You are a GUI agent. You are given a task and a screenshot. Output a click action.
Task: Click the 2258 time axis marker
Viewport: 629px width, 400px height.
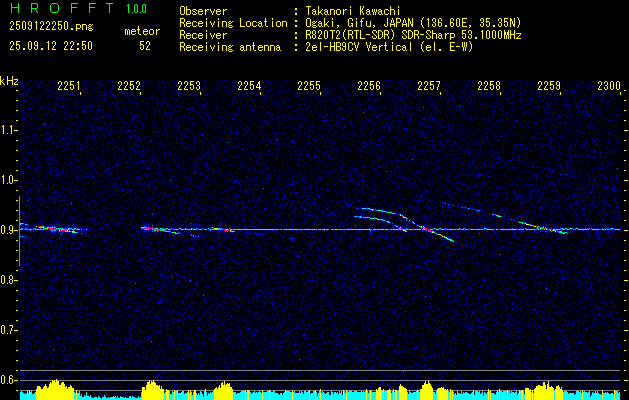[489, 86]
